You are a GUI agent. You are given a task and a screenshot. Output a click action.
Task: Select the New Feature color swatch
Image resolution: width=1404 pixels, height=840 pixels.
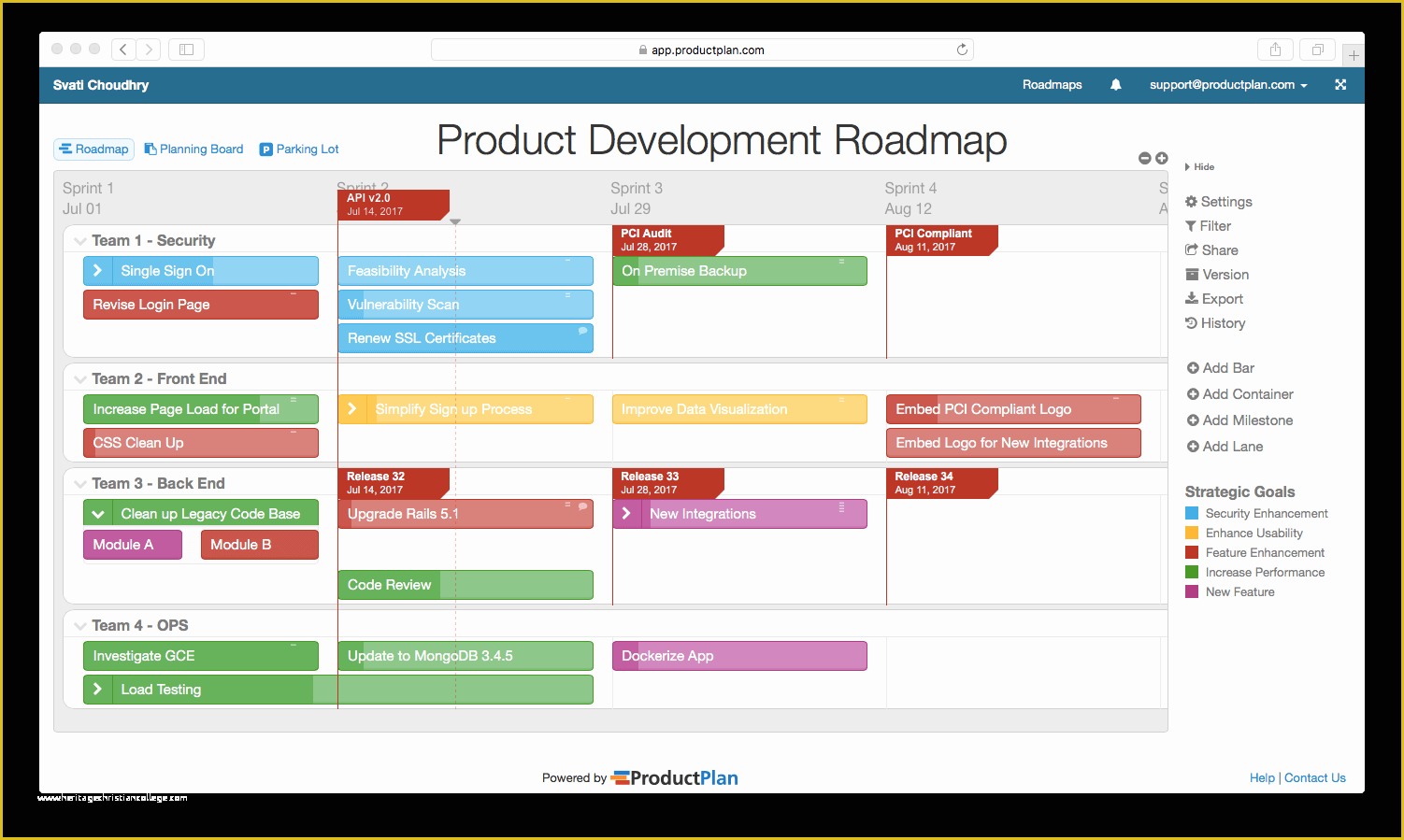point(1191,591)
